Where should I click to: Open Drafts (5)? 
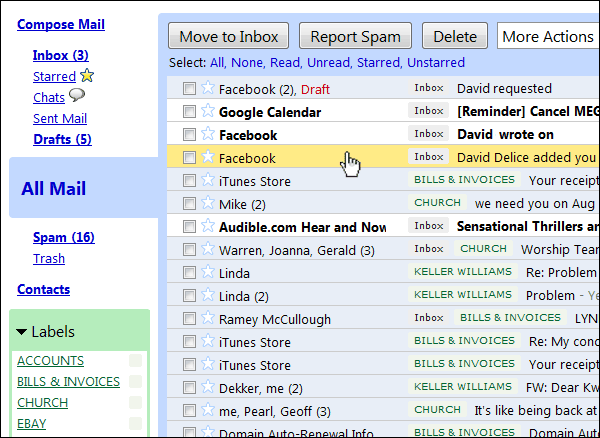(62, 140)
